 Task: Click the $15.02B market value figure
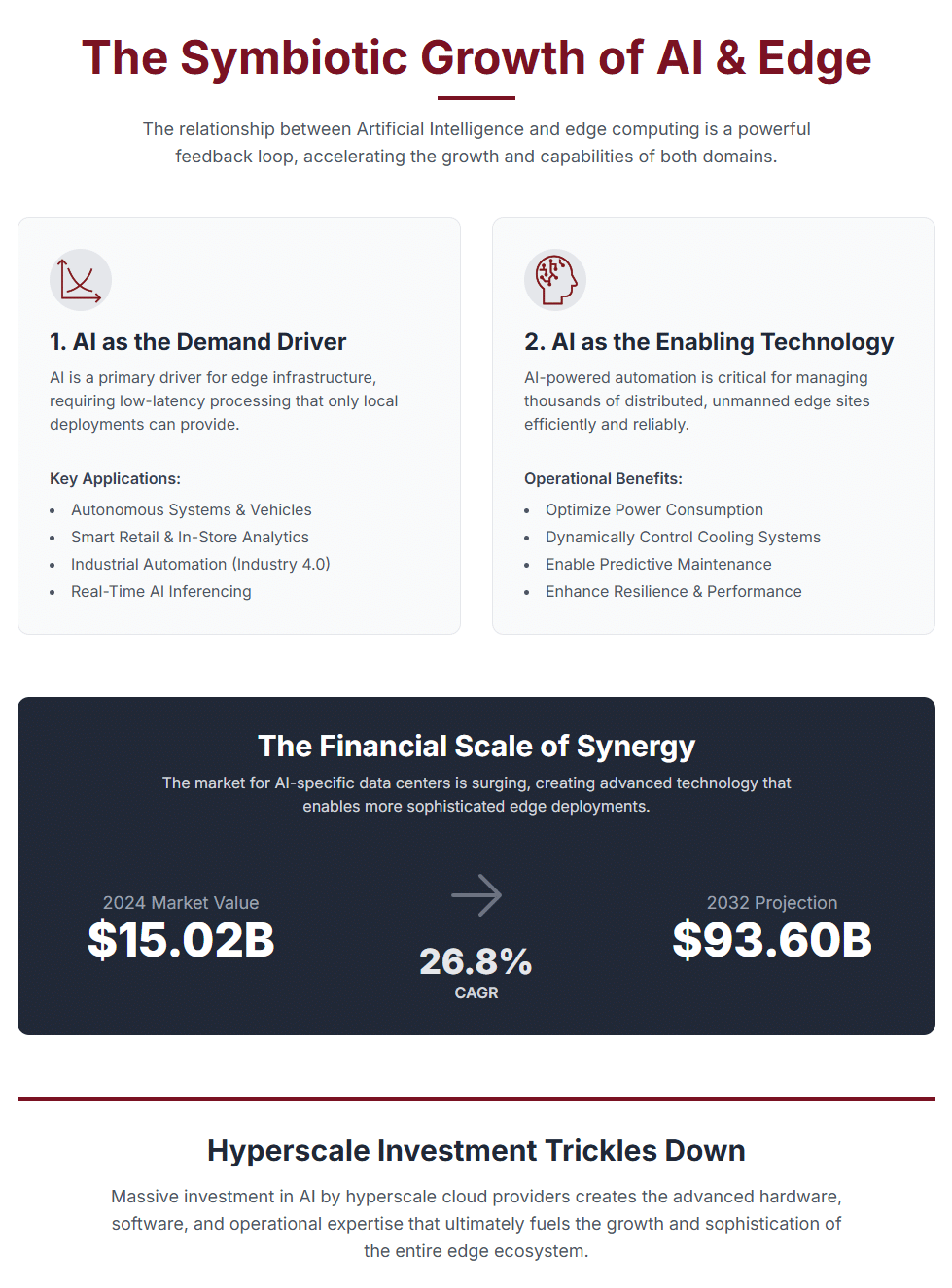[181, 940]
